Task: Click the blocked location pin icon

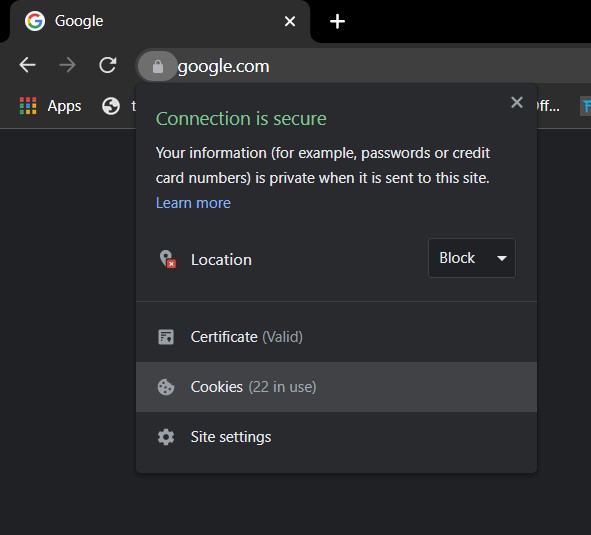Action: click(167, 259)
